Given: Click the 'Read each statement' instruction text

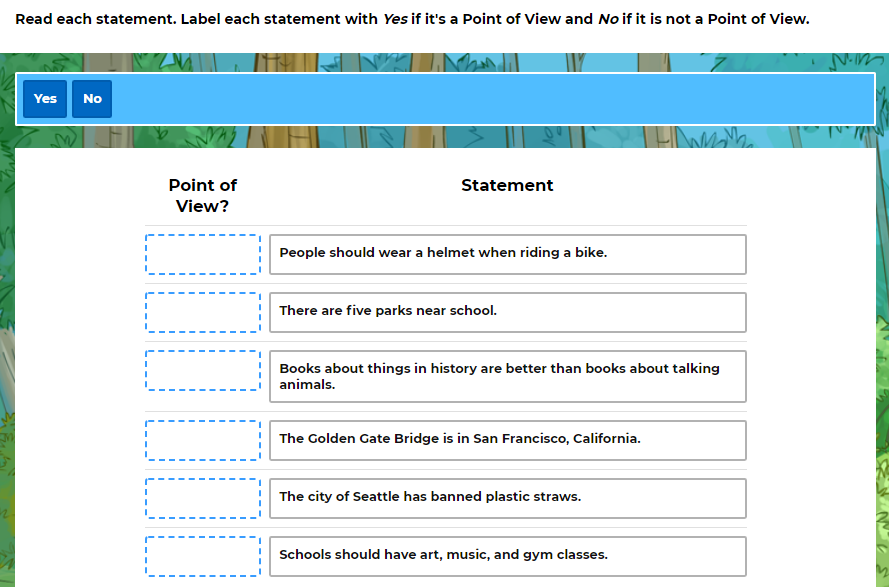Looking at the screenshot, I should click(95, 19).
